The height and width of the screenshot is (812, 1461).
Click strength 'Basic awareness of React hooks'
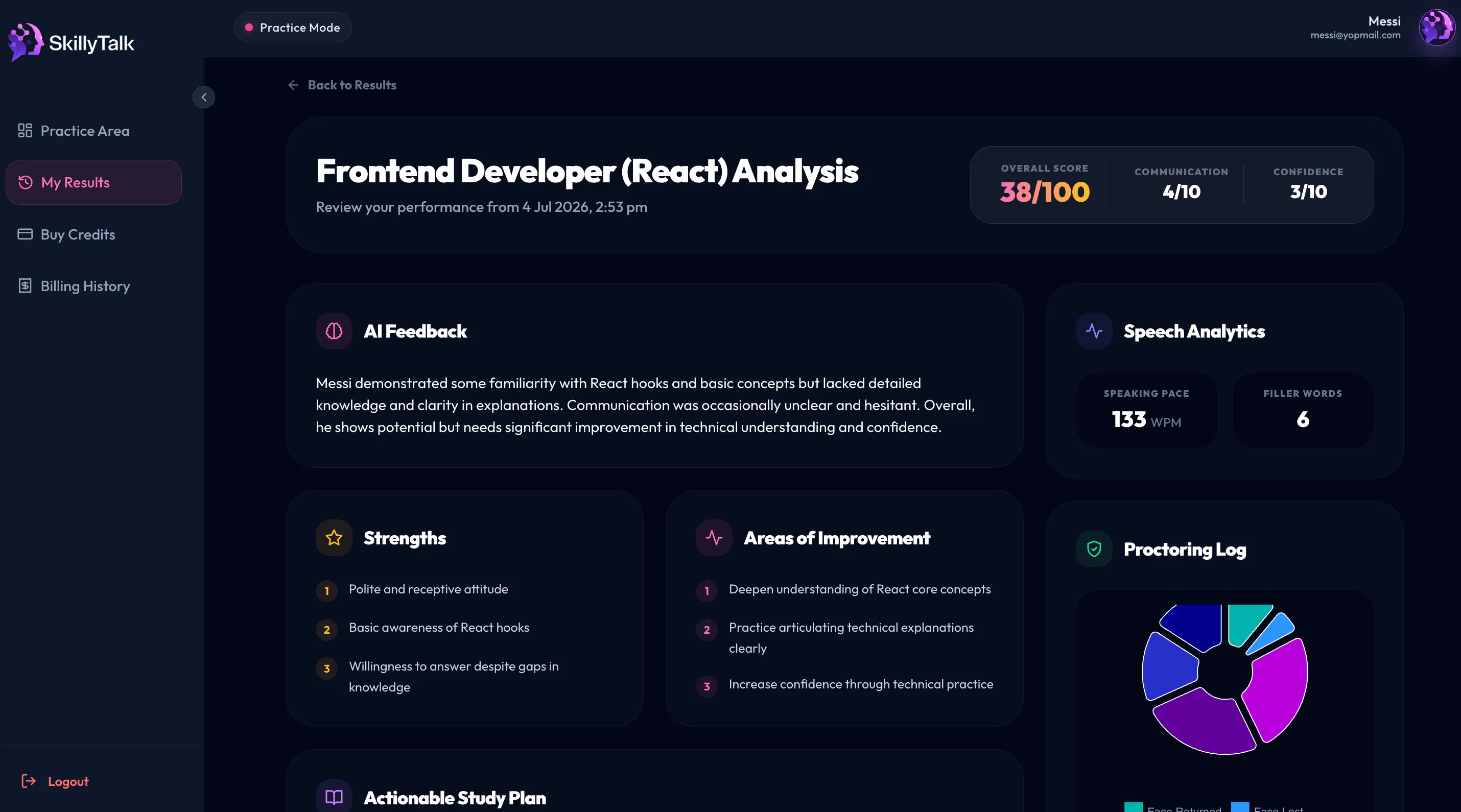(x=439, y=628)
